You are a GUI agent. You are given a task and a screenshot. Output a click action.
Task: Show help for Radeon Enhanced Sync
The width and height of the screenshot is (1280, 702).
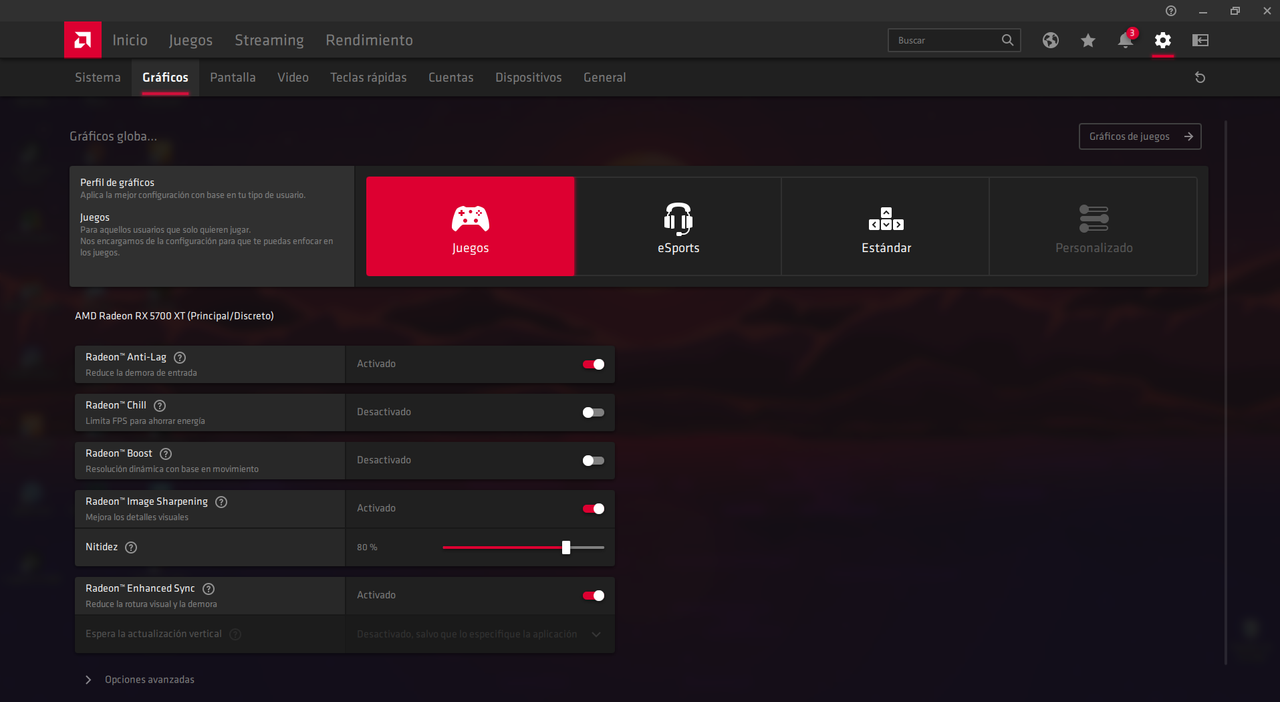point(209,588)
